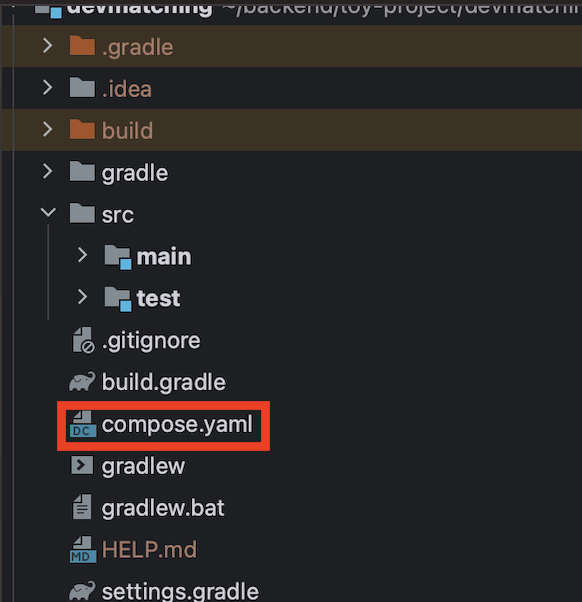This screenshot has height=602, width=582.
Task: Click the Markdown icon next to HELP.md
Action: click(x=83, y=550)
